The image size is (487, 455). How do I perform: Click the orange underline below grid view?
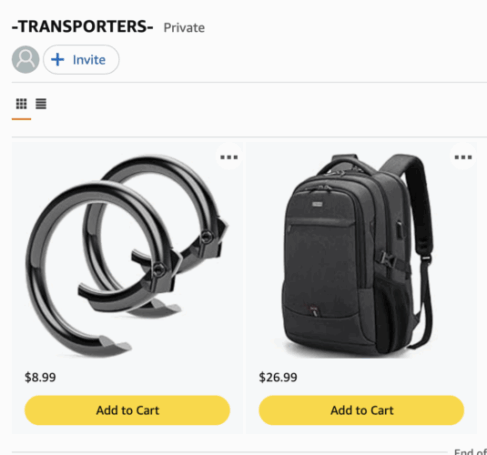(x=21, y=119)
